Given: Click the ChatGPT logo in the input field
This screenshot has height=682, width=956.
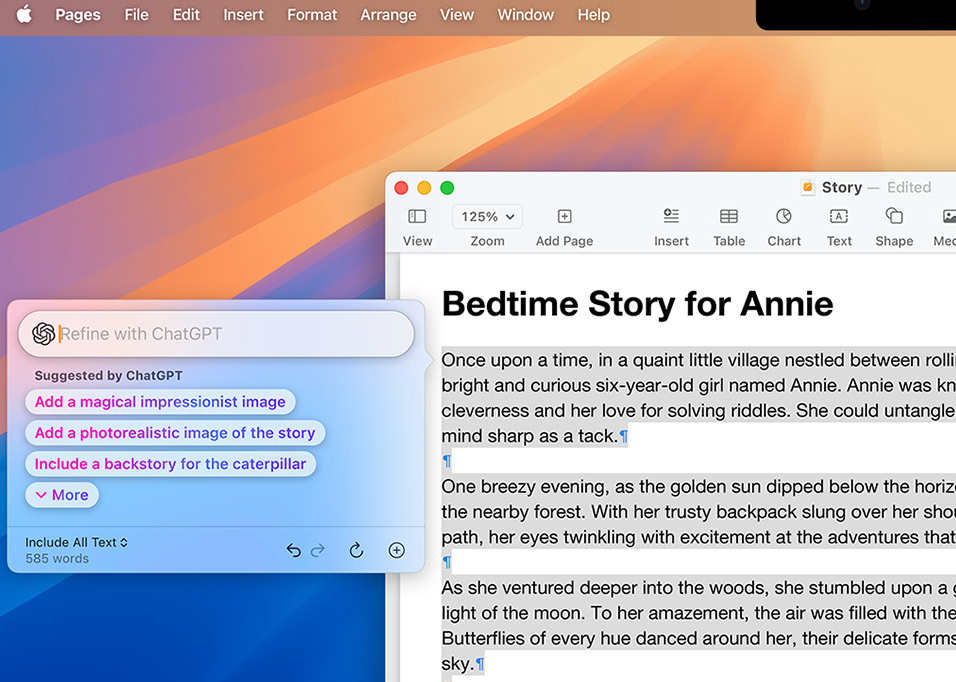Looking at the screenshot, I should click(x=41, y=332).
